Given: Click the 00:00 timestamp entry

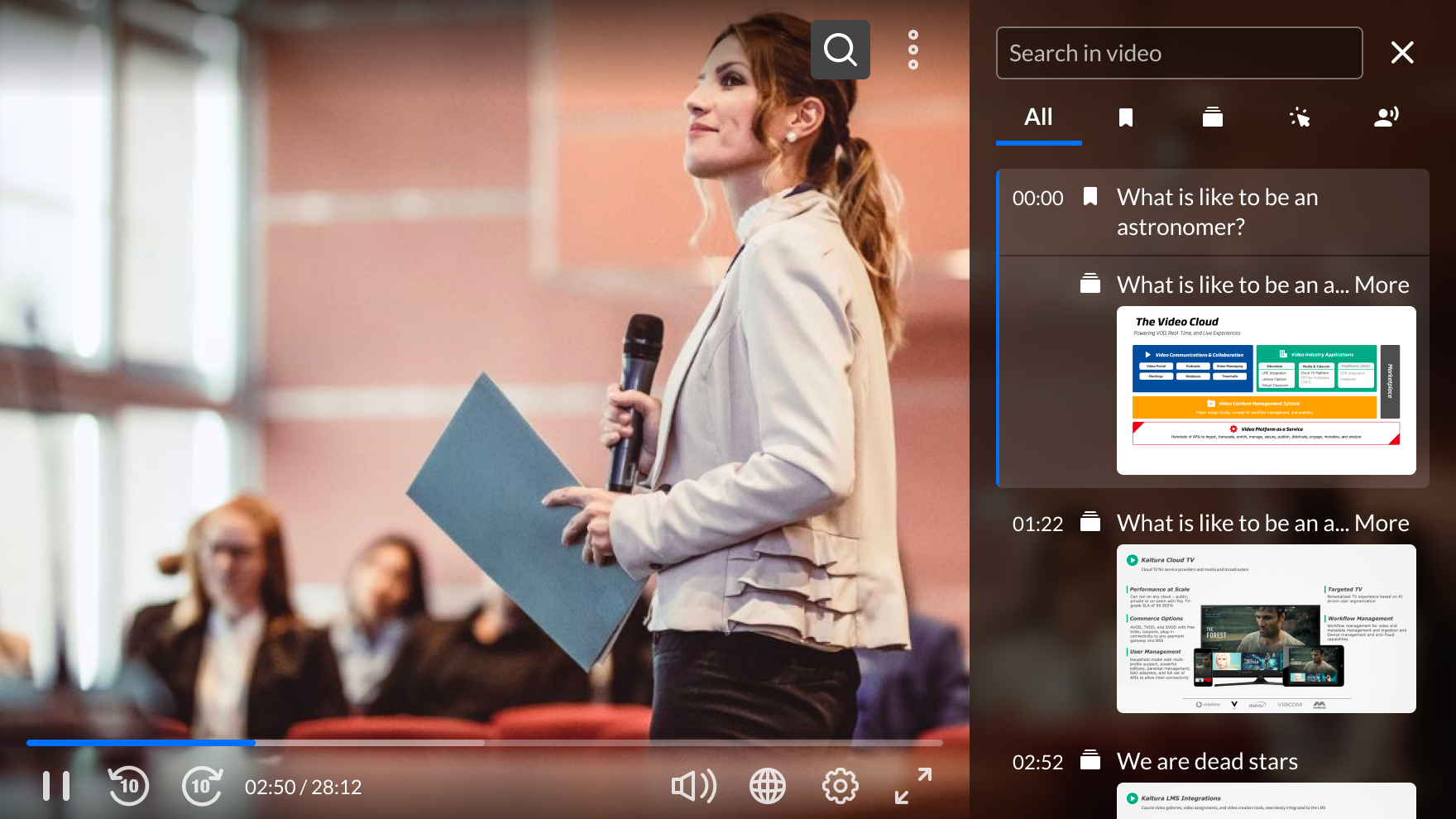Looking at the screenshot, I should tap(1037, 199).
